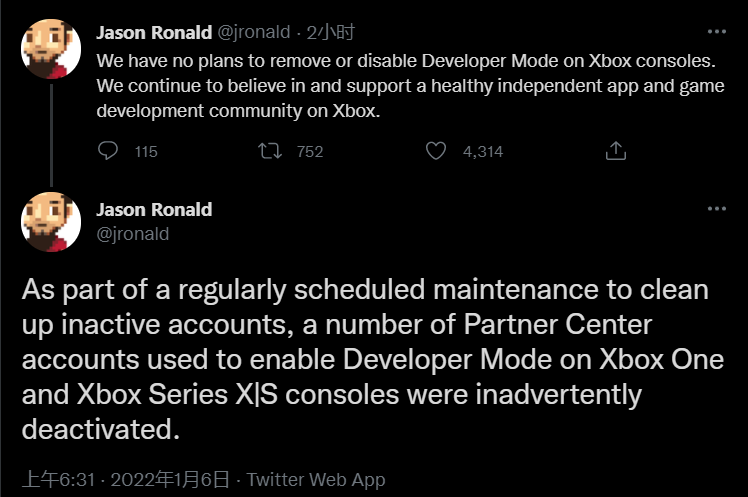The image size is (748, 497).
Task: Like the first tweet with heart icon
Action: (x=435, y=151)
